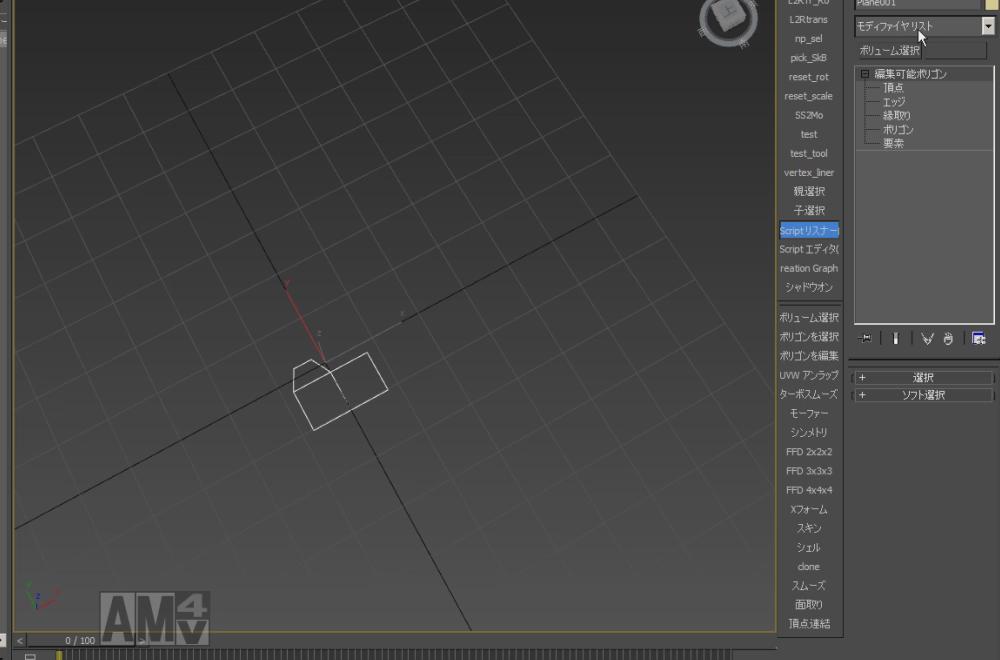
Task: Click the wireframe plane object in the viewport
Action: pyautogui.click(x=340, y=391)
